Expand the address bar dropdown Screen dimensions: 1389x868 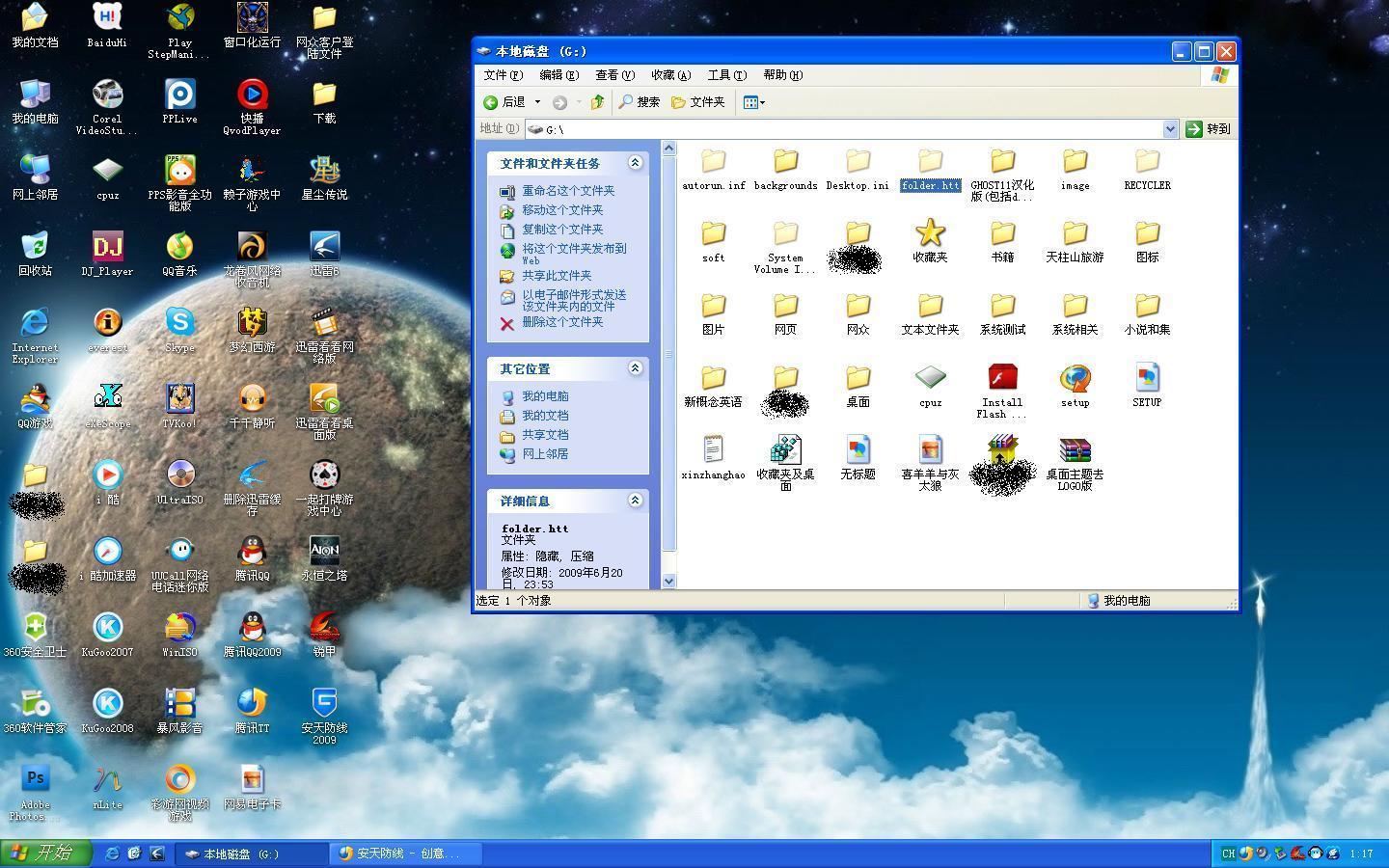(x=1170, y=128)
